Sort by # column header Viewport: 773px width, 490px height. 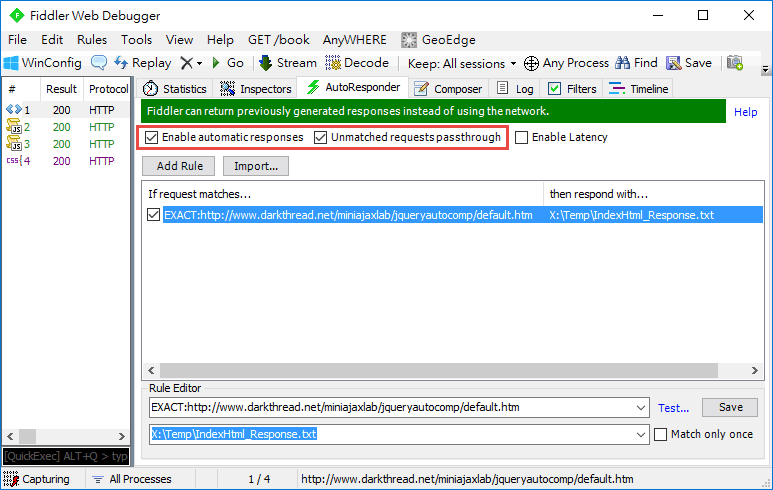pos(21,89)
